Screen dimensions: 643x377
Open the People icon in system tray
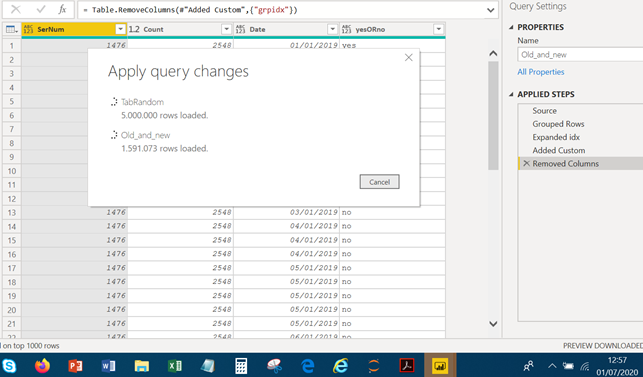(529, 366)
